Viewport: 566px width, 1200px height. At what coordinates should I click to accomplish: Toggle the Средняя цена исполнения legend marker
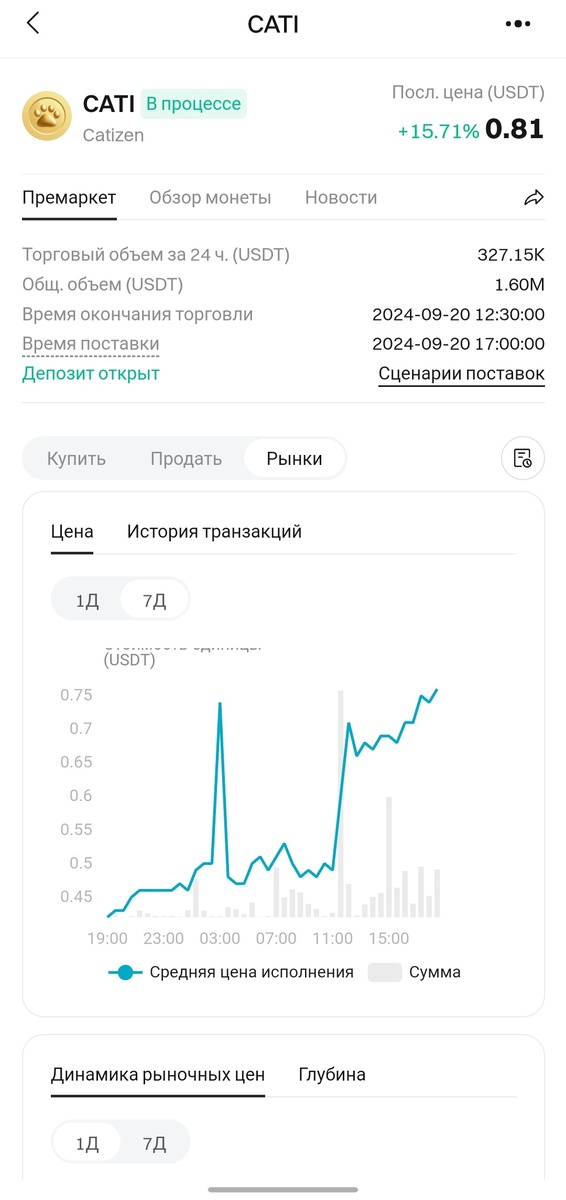click(x=125, y=972)
